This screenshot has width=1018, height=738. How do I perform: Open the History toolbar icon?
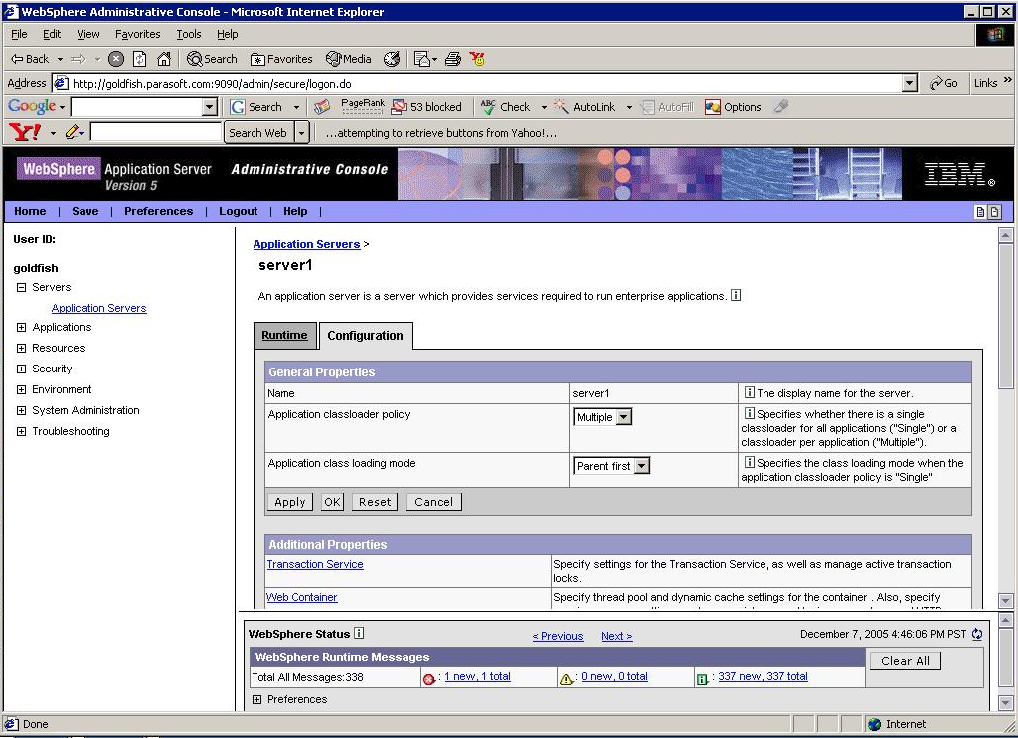(x=391, y=59)
